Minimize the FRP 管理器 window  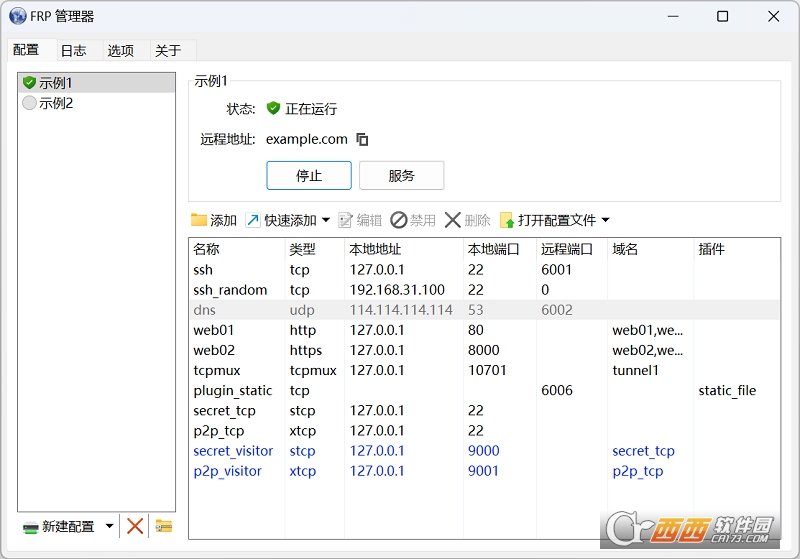pyautogui.click(x=673, y=16)
